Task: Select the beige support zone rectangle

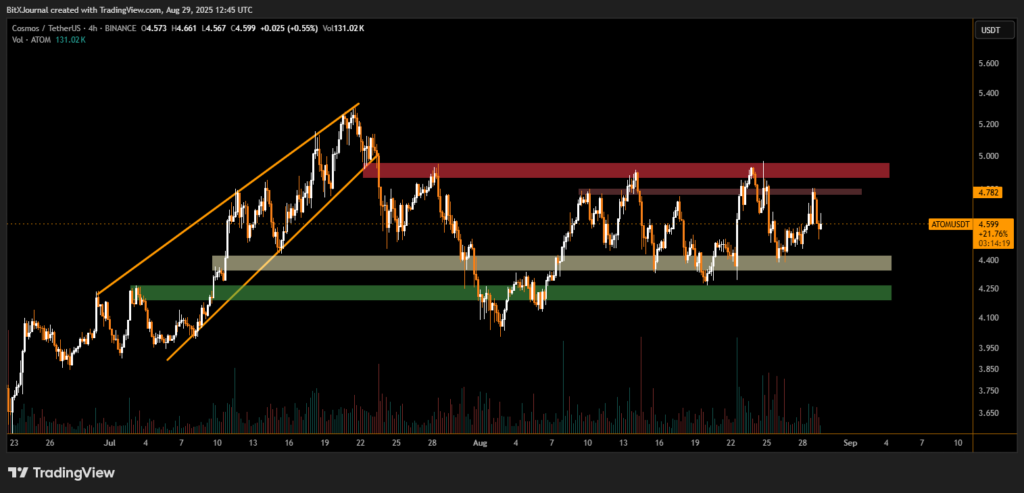Action: [550, 263]
